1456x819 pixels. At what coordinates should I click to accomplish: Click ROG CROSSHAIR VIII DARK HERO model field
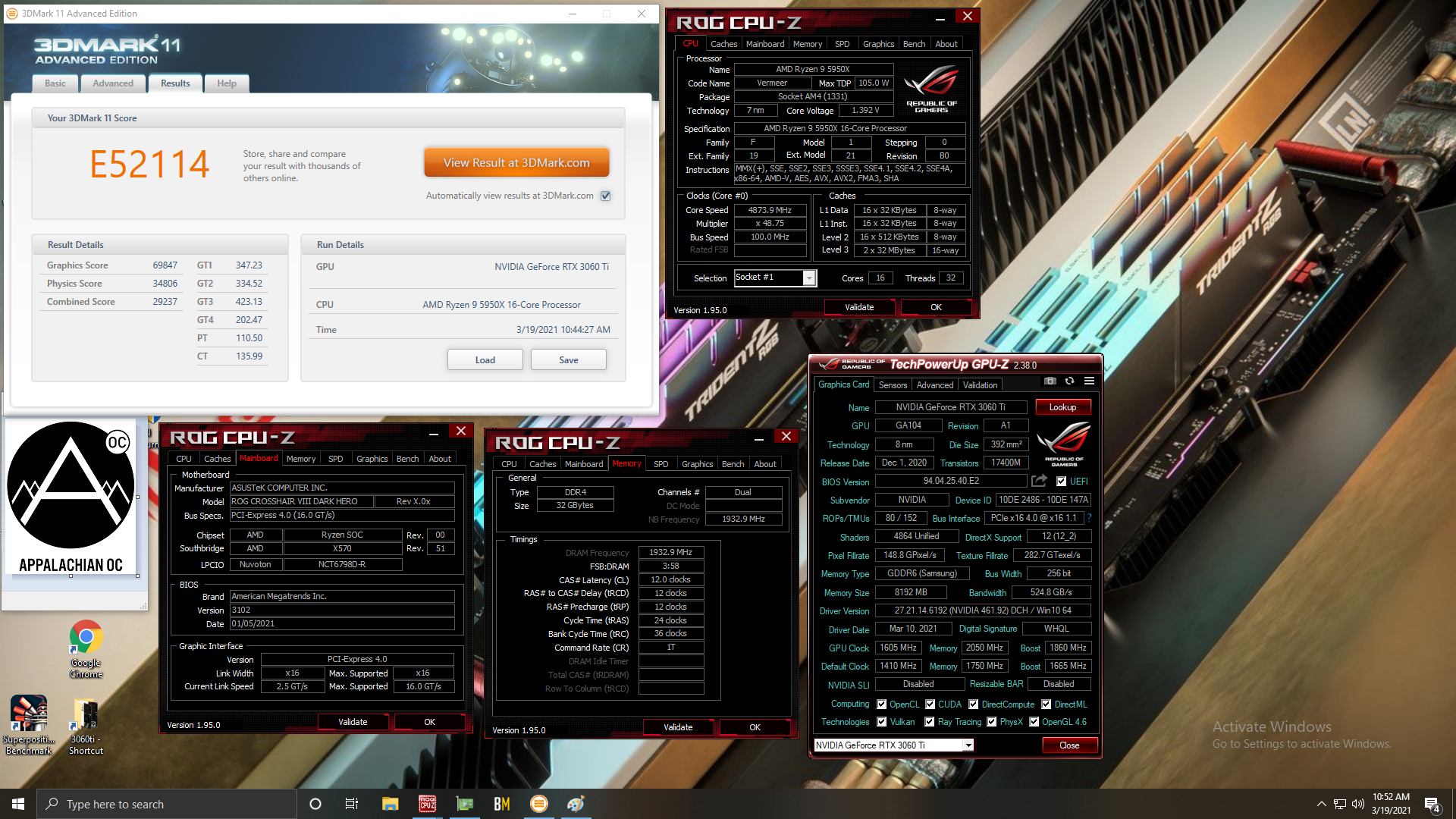tap(301, 501)
